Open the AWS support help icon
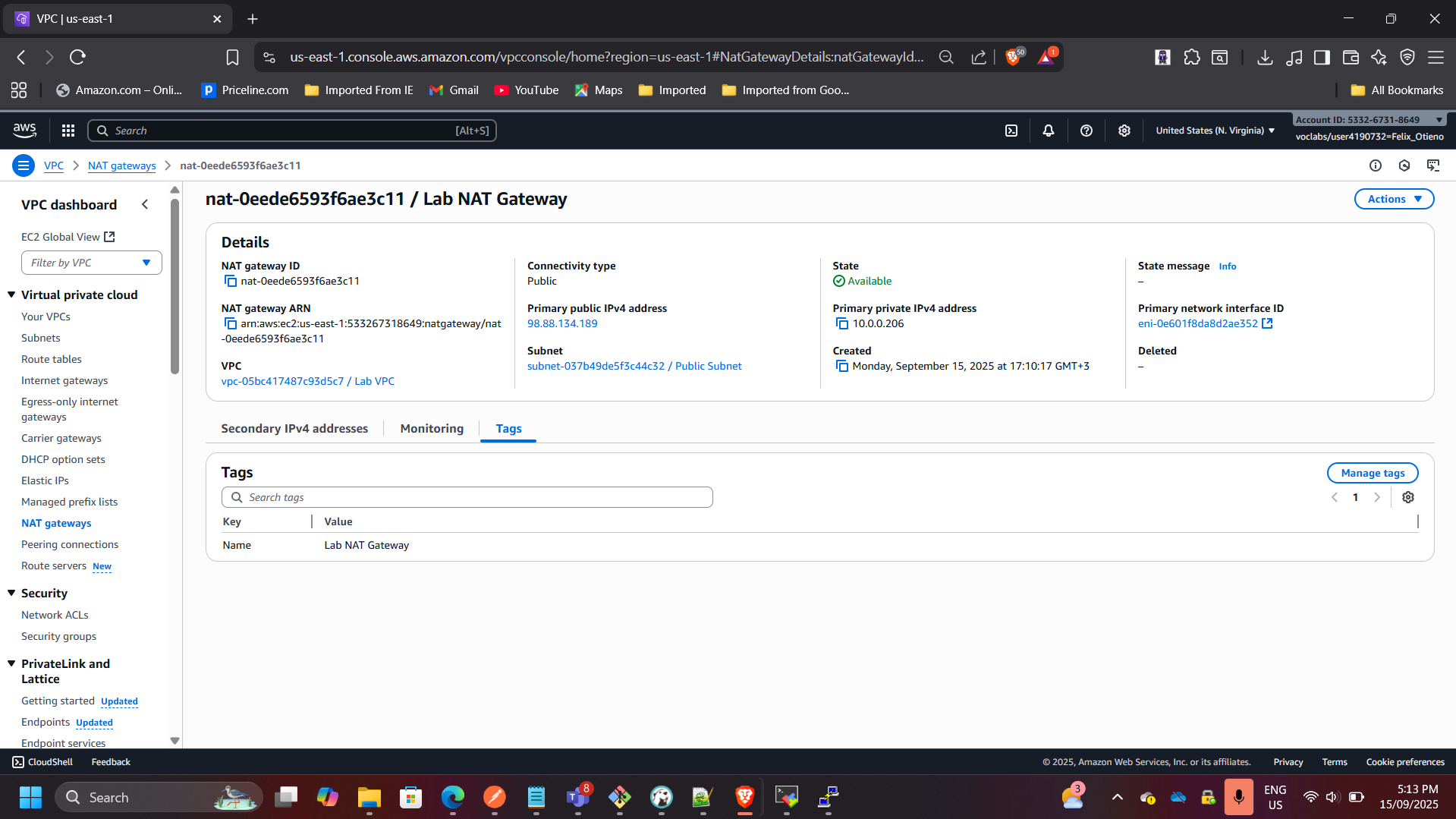 [1086, 131]
